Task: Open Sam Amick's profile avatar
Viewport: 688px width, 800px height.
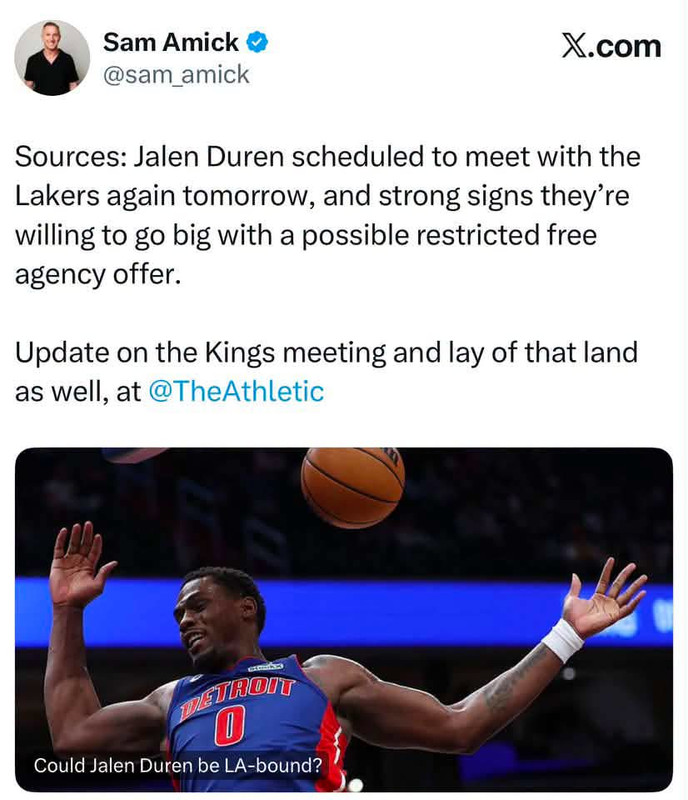Action: [x=52, y=58]
